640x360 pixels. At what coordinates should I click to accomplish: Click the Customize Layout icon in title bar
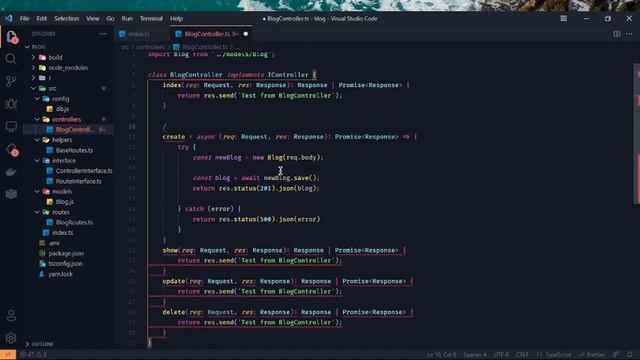coord(564,18)
